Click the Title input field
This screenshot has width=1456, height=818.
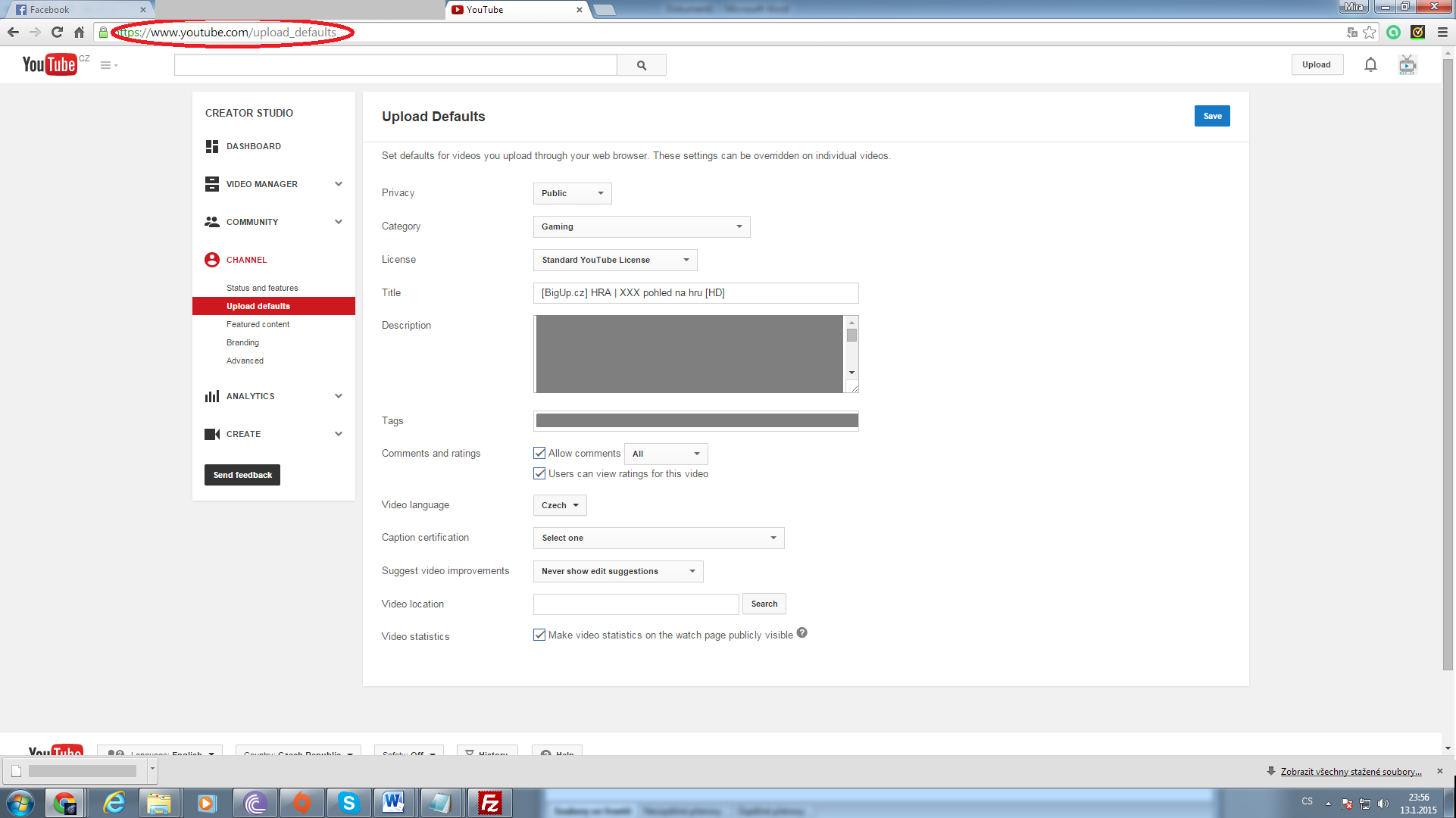[695, 293]
